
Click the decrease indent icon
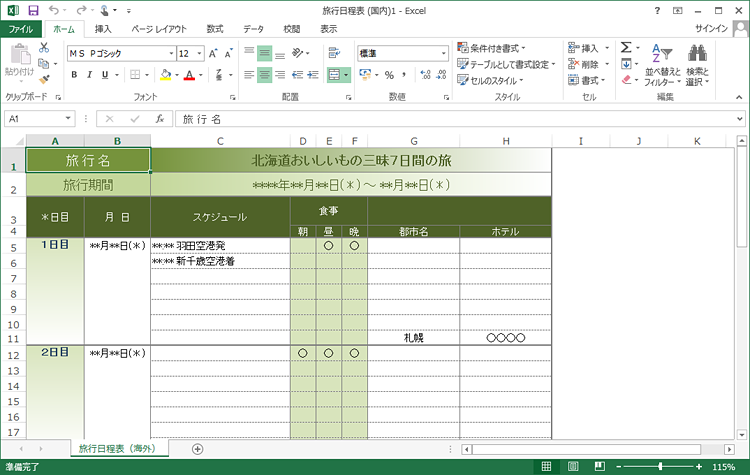[x=298, y=75]
